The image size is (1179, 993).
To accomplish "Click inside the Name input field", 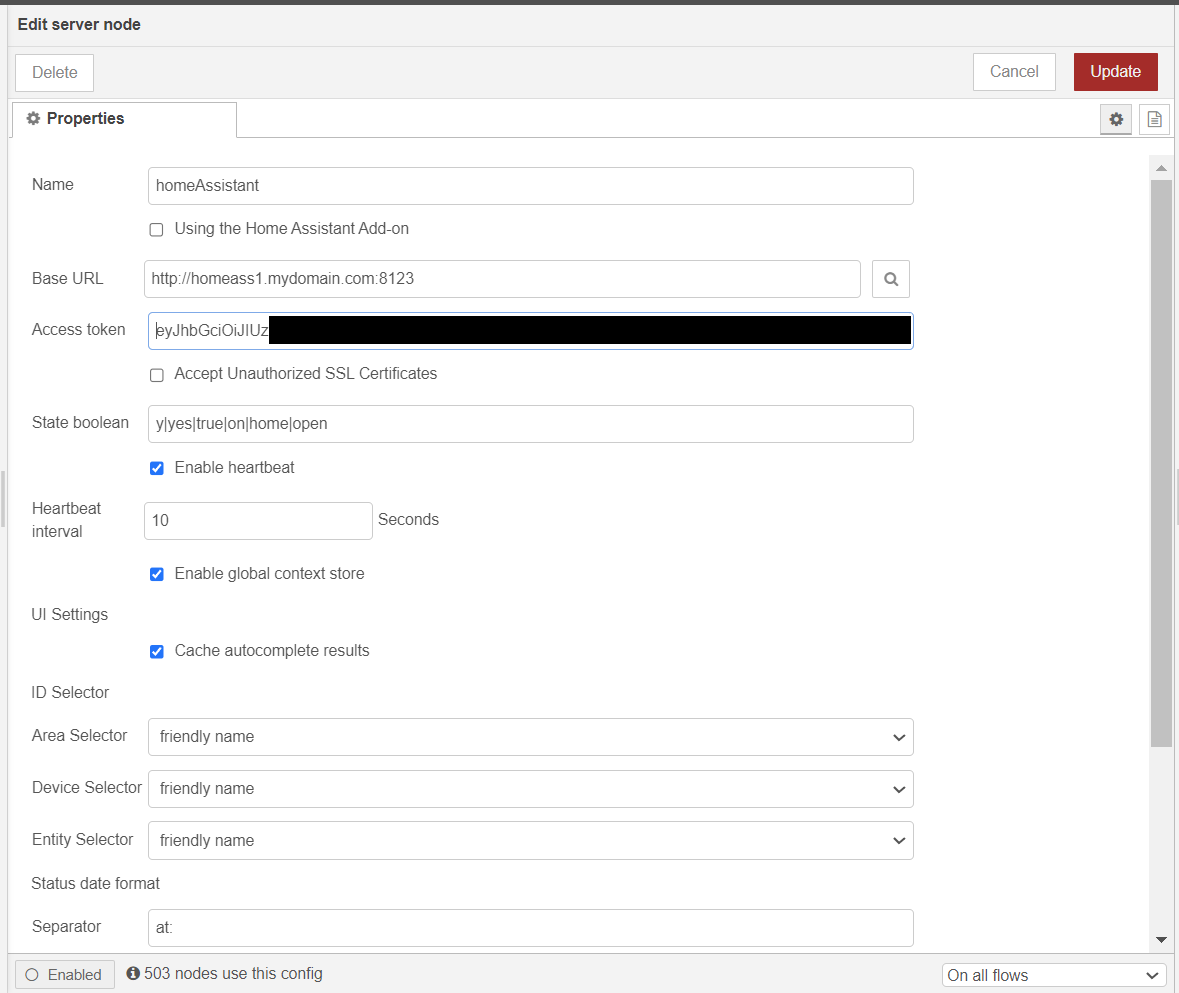I will (530, 186).
